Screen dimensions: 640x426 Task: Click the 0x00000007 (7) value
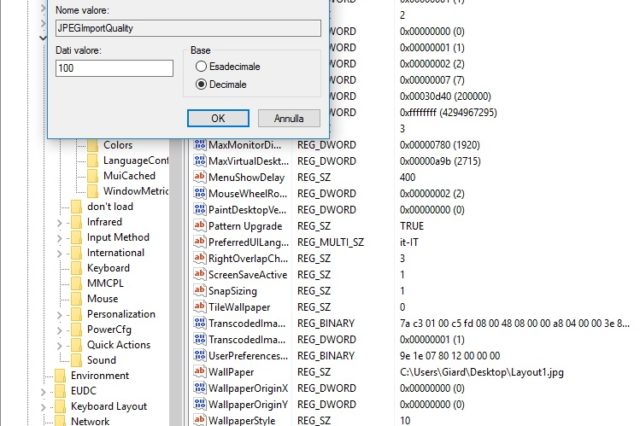click(432, 80)
